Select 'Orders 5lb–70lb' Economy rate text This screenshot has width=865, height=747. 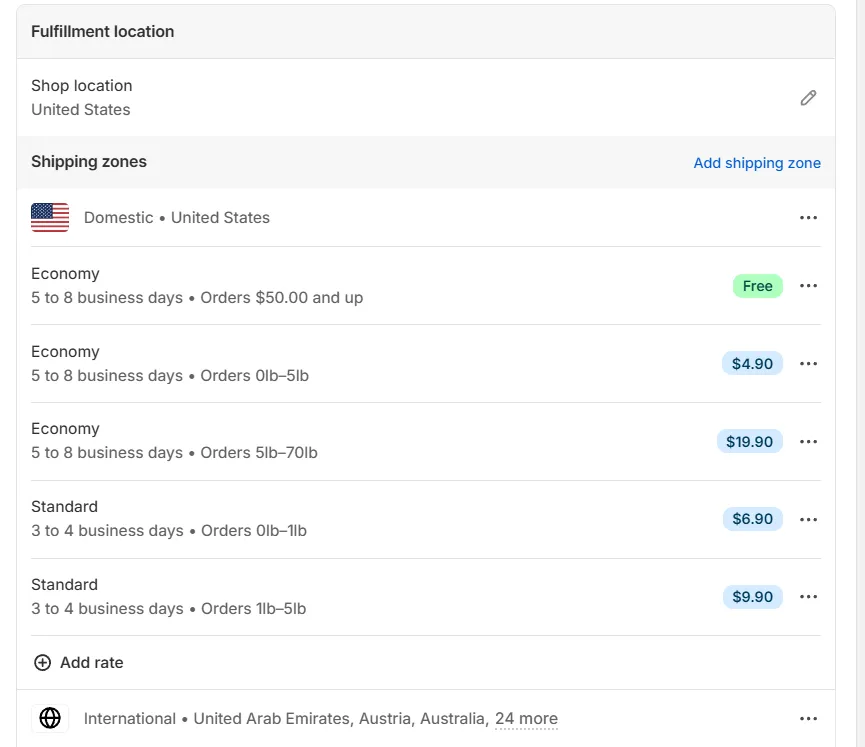click(x=259, y=453)
